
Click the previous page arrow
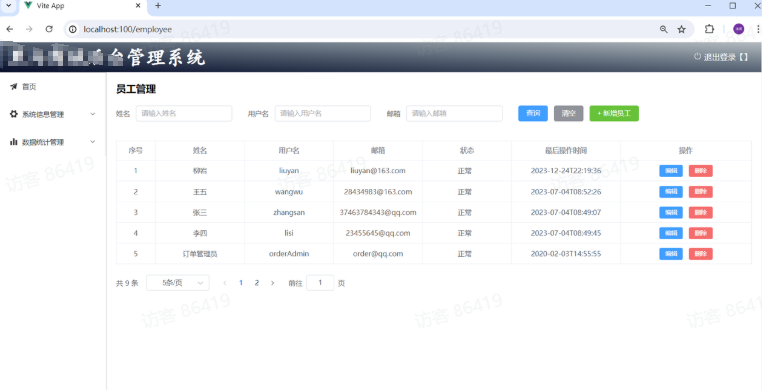point(225,283)
